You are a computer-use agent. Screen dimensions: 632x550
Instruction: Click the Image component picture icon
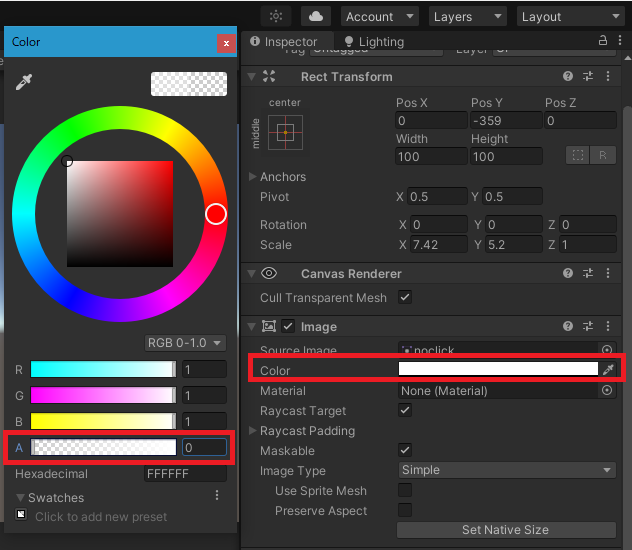(269, 326)
